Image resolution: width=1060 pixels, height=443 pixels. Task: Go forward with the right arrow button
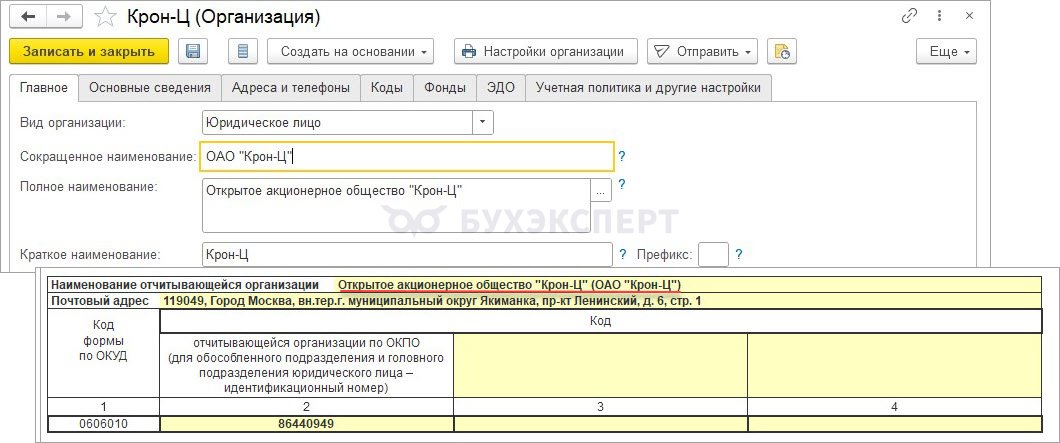coord(64,17)
